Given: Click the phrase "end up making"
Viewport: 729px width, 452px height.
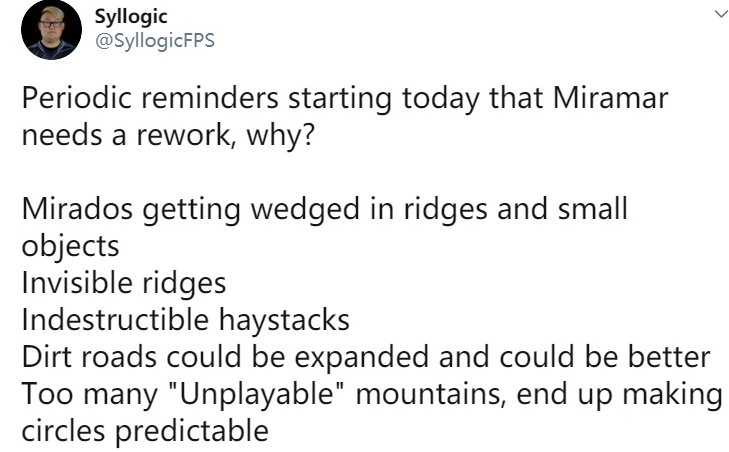Looking at the screenshot, I should pos(619,395).
